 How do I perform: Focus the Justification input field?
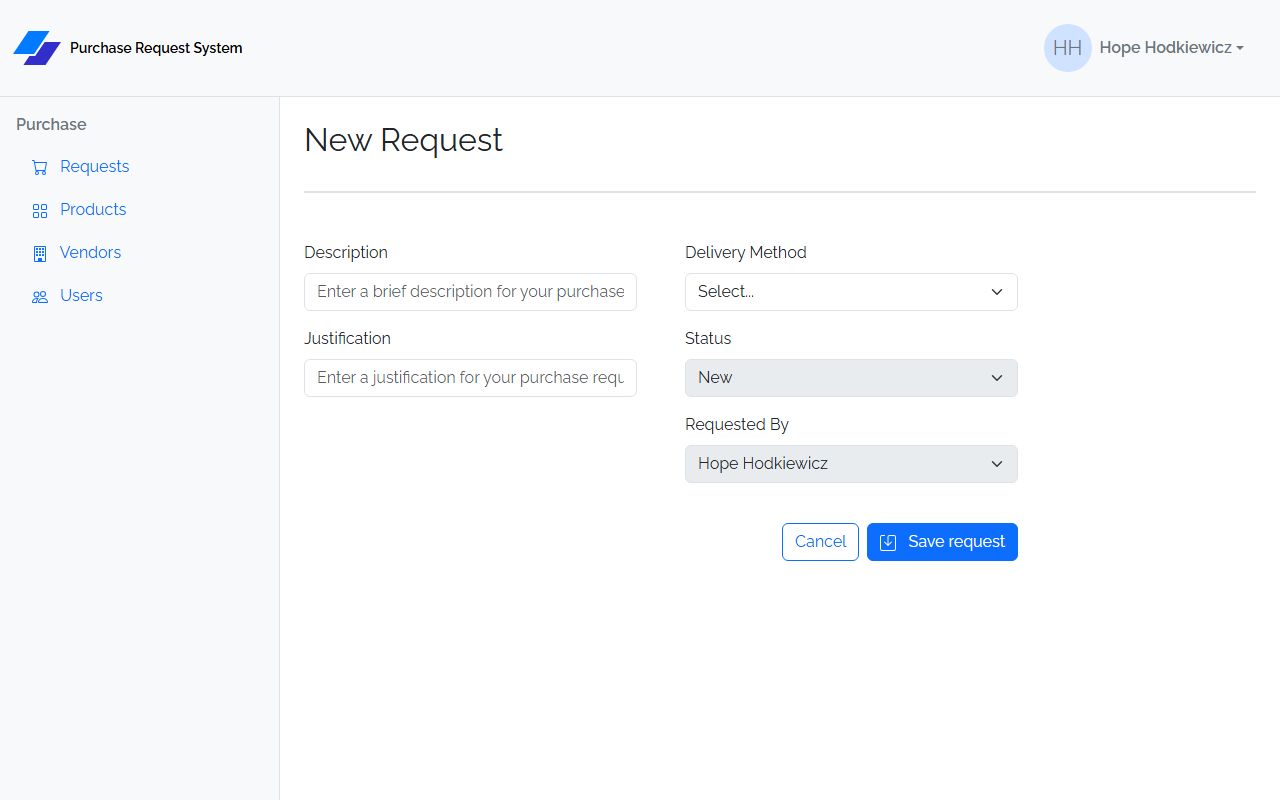pos(470,378)
